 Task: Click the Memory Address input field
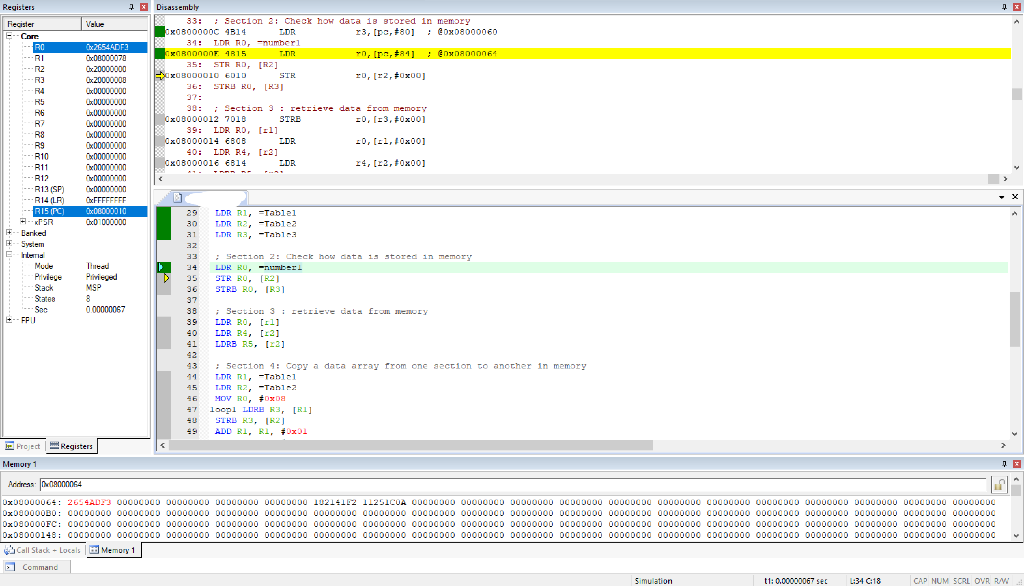(513, 484)
